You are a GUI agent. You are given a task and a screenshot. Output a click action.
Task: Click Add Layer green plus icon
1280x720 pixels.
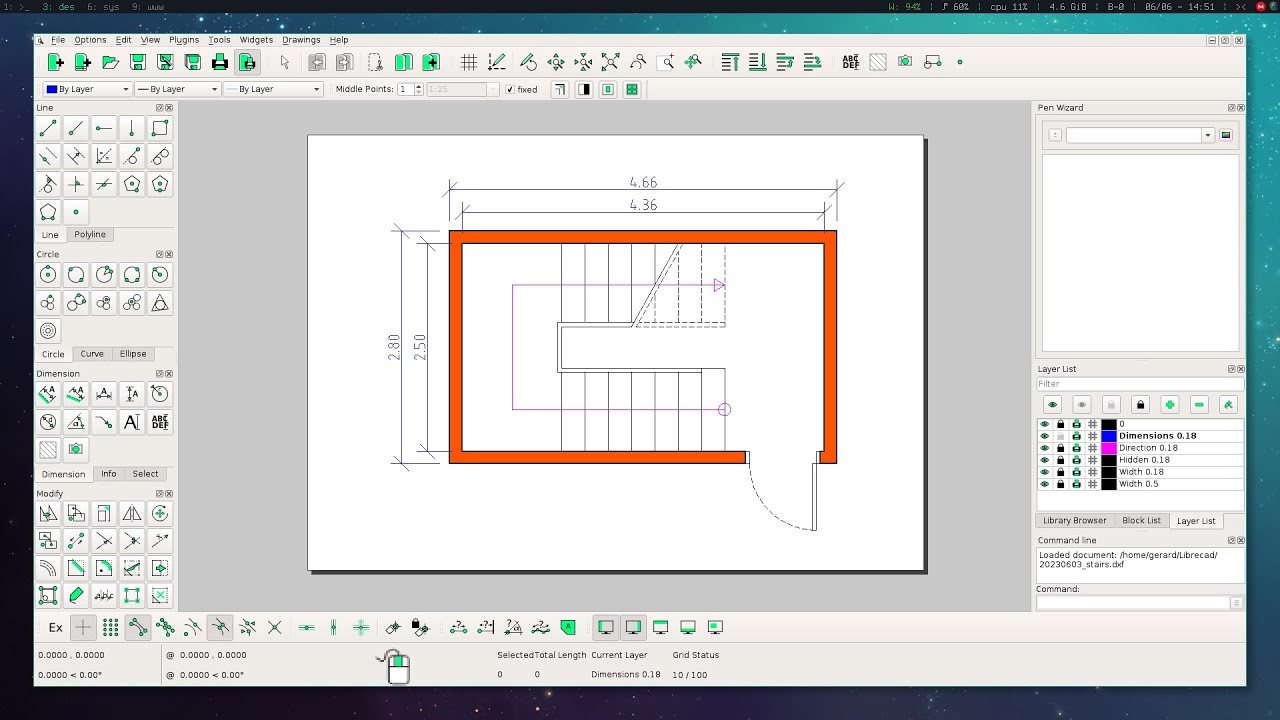(1170, 405)
